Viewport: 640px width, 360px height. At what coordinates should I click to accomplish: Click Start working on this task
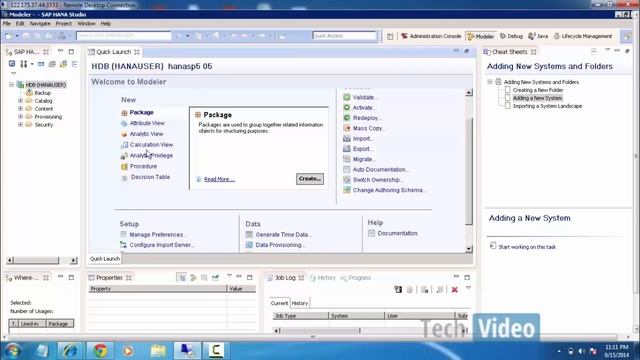[527, 247]
